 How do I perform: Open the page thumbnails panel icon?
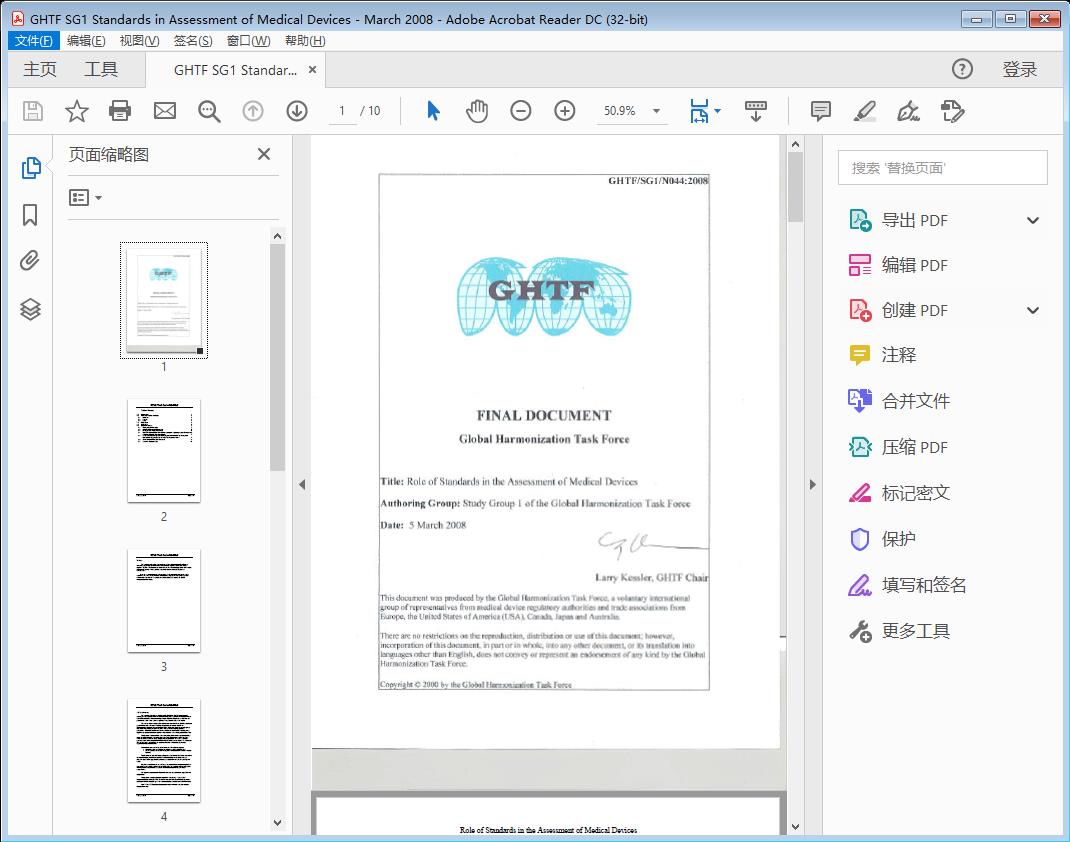pos(29,168)
